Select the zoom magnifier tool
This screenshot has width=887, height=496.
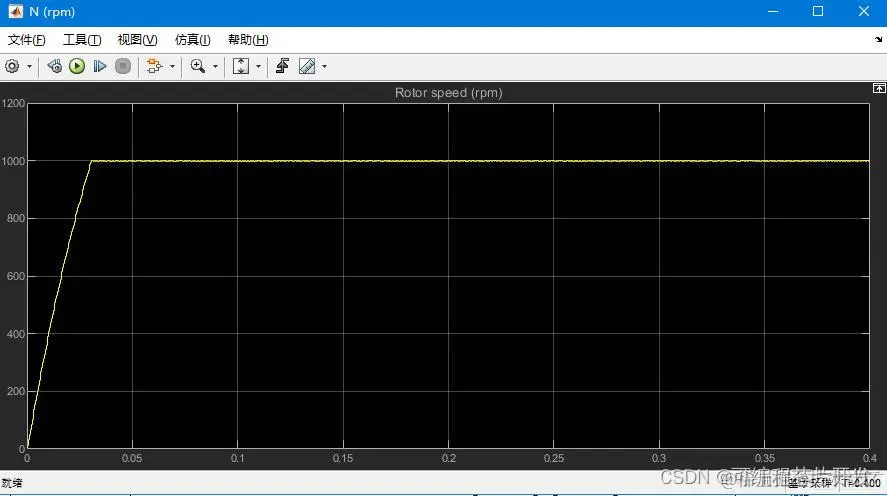[197, 66]
